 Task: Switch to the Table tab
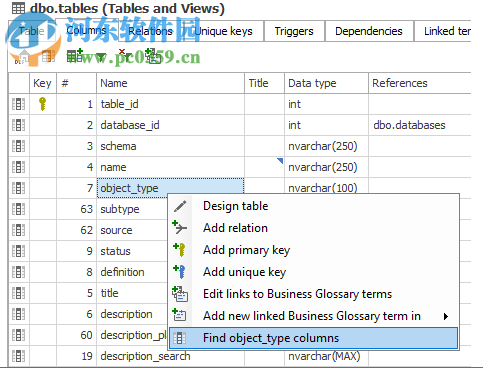(32, 31)
